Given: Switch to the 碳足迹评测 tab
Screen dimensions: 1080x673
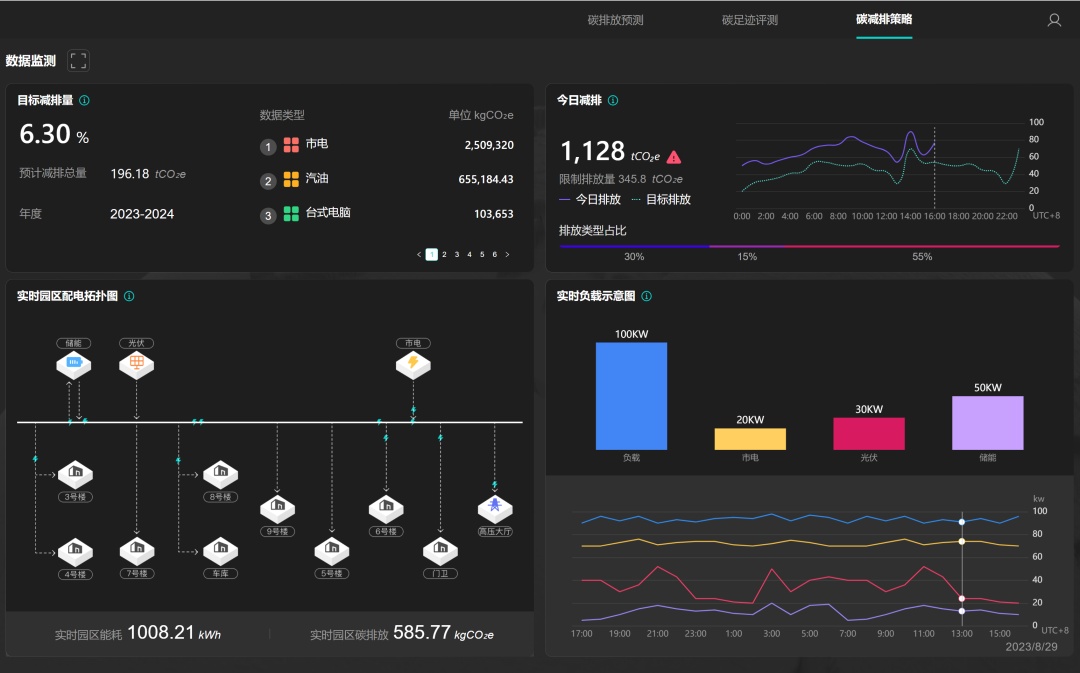Looking at the screenshot, I should coord(749,20).
